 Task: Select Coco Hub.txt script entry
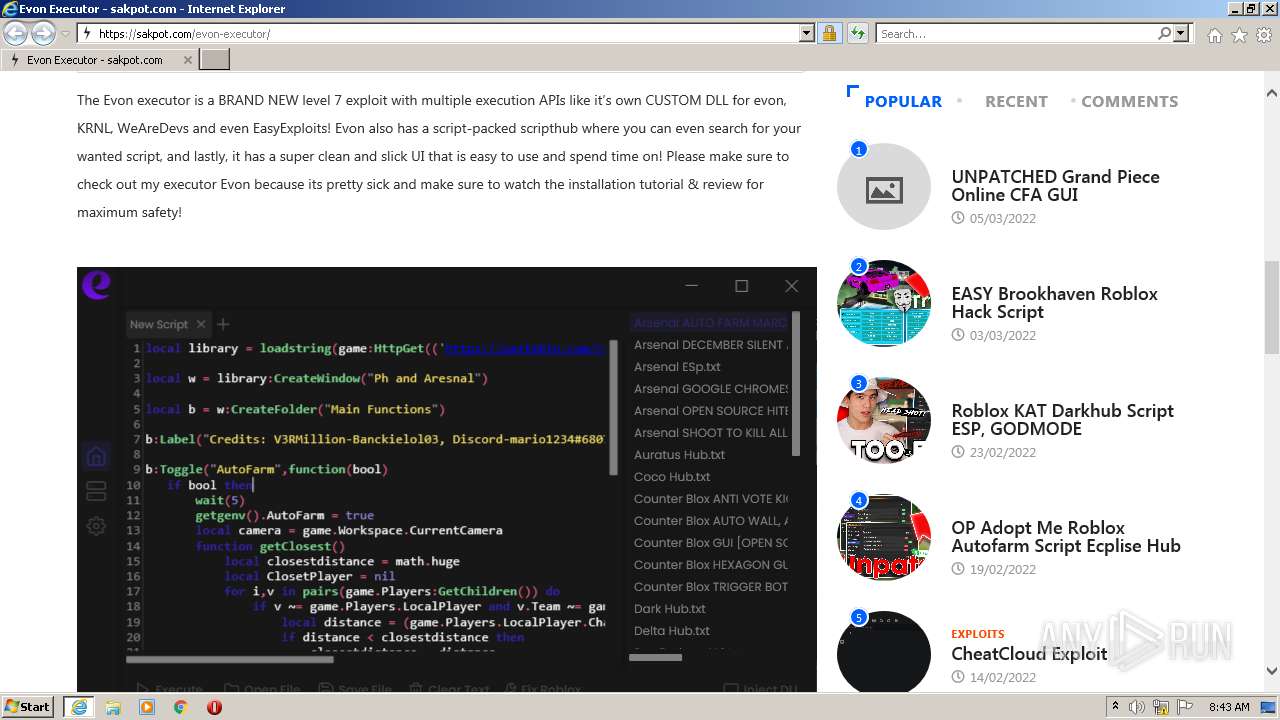tap(672, 477)
